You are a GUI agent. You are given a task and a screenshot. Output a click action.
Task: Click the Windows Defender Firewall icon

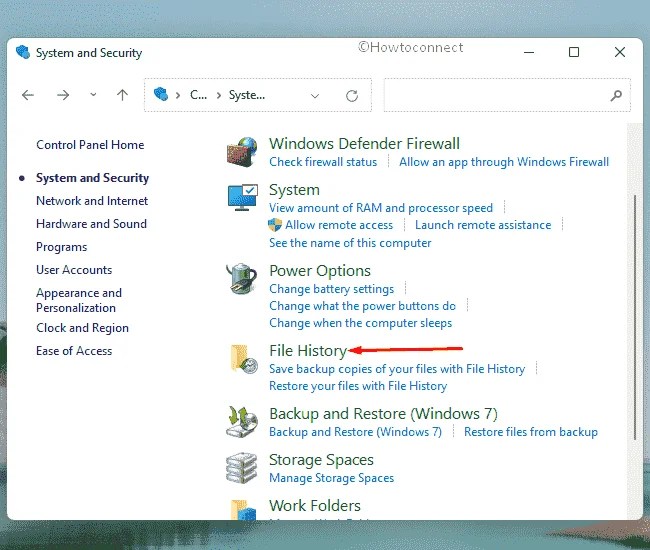coord(242,153)
